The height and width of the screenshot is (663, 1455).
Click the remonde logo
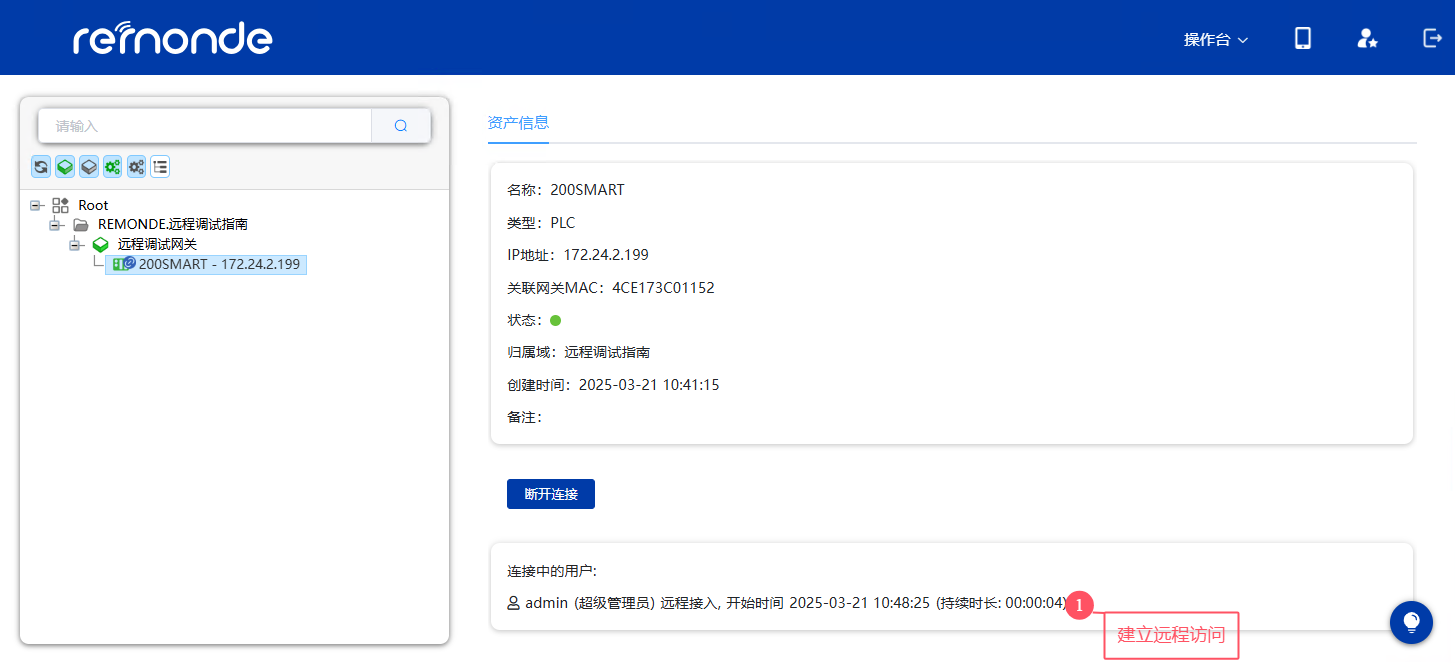click(173, 38)
